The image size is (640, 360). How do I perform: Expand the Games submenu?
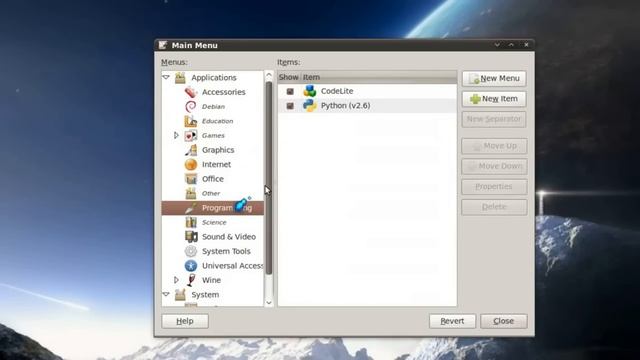[176, 135]
